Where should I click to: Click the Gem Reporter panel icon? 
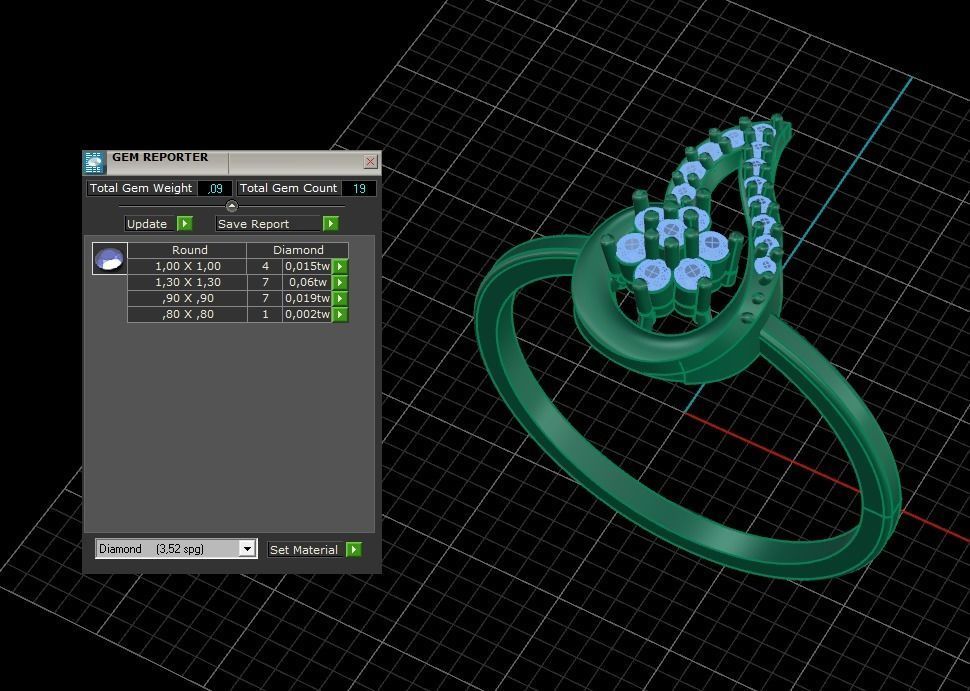pyautogui.click(x=95, y=162)
